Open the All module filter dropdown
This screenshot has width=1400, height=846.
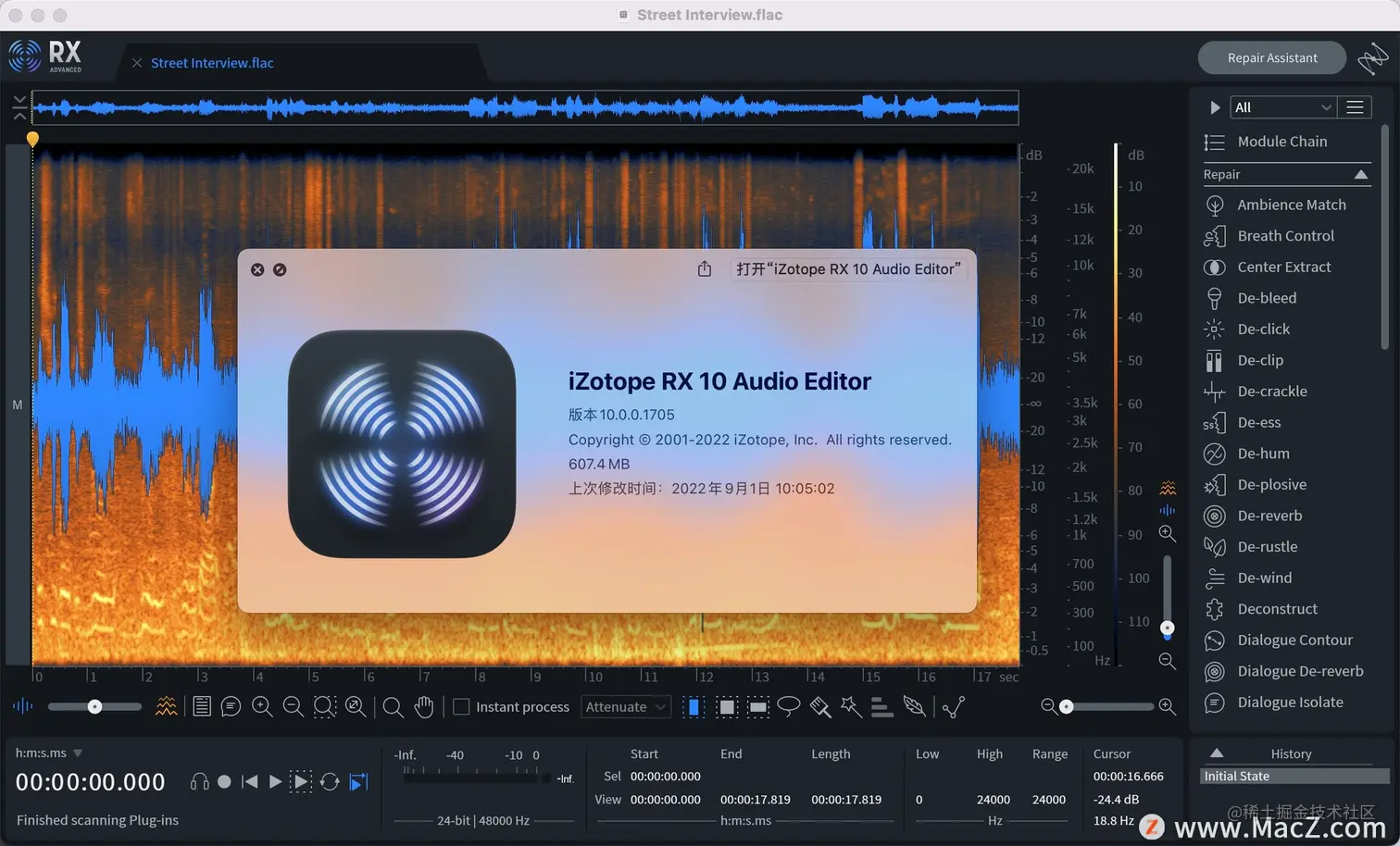(1282, 107)
